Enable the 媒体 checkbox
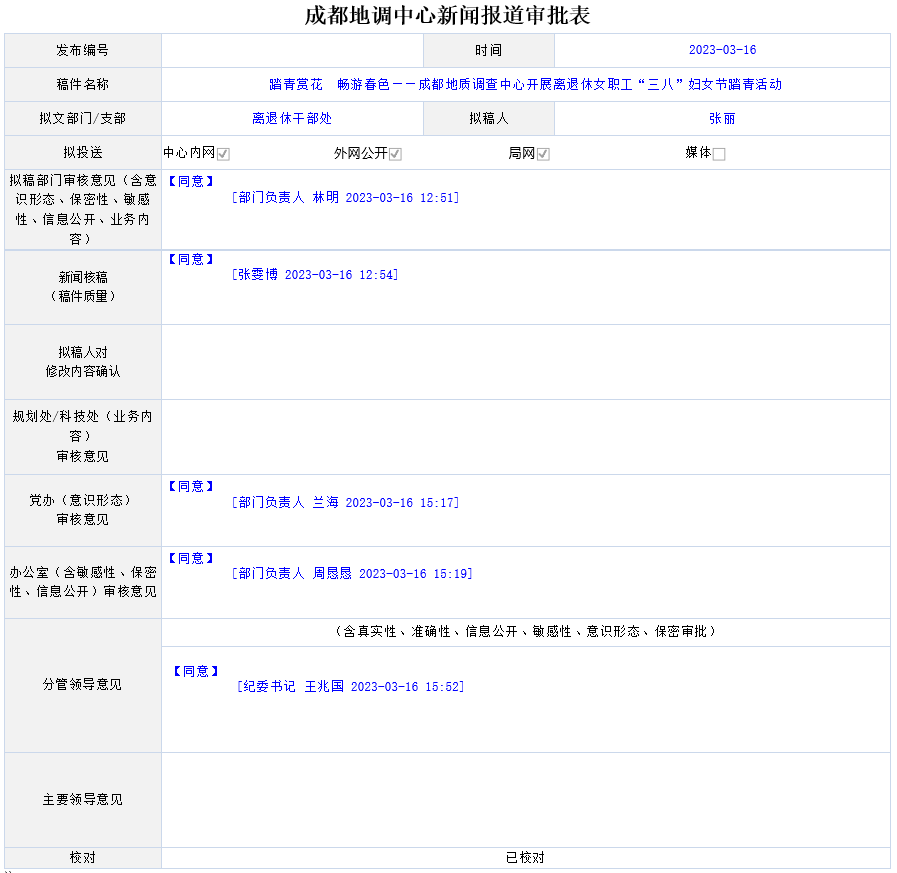 719,154
